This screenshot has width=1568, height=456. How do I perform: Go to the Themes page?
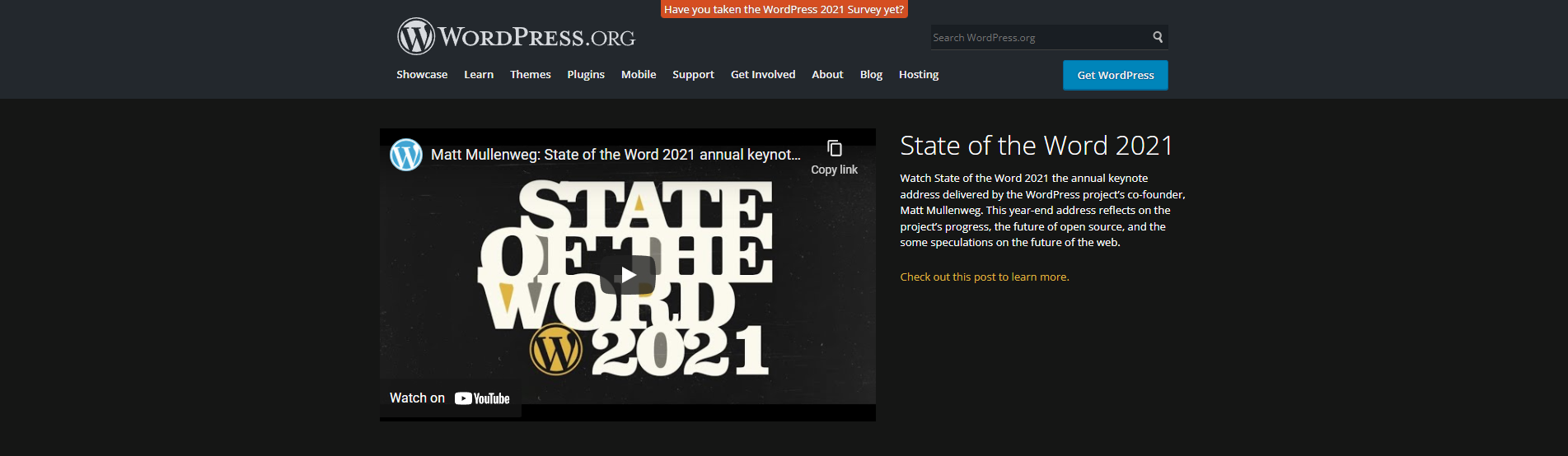click(531, 75)
